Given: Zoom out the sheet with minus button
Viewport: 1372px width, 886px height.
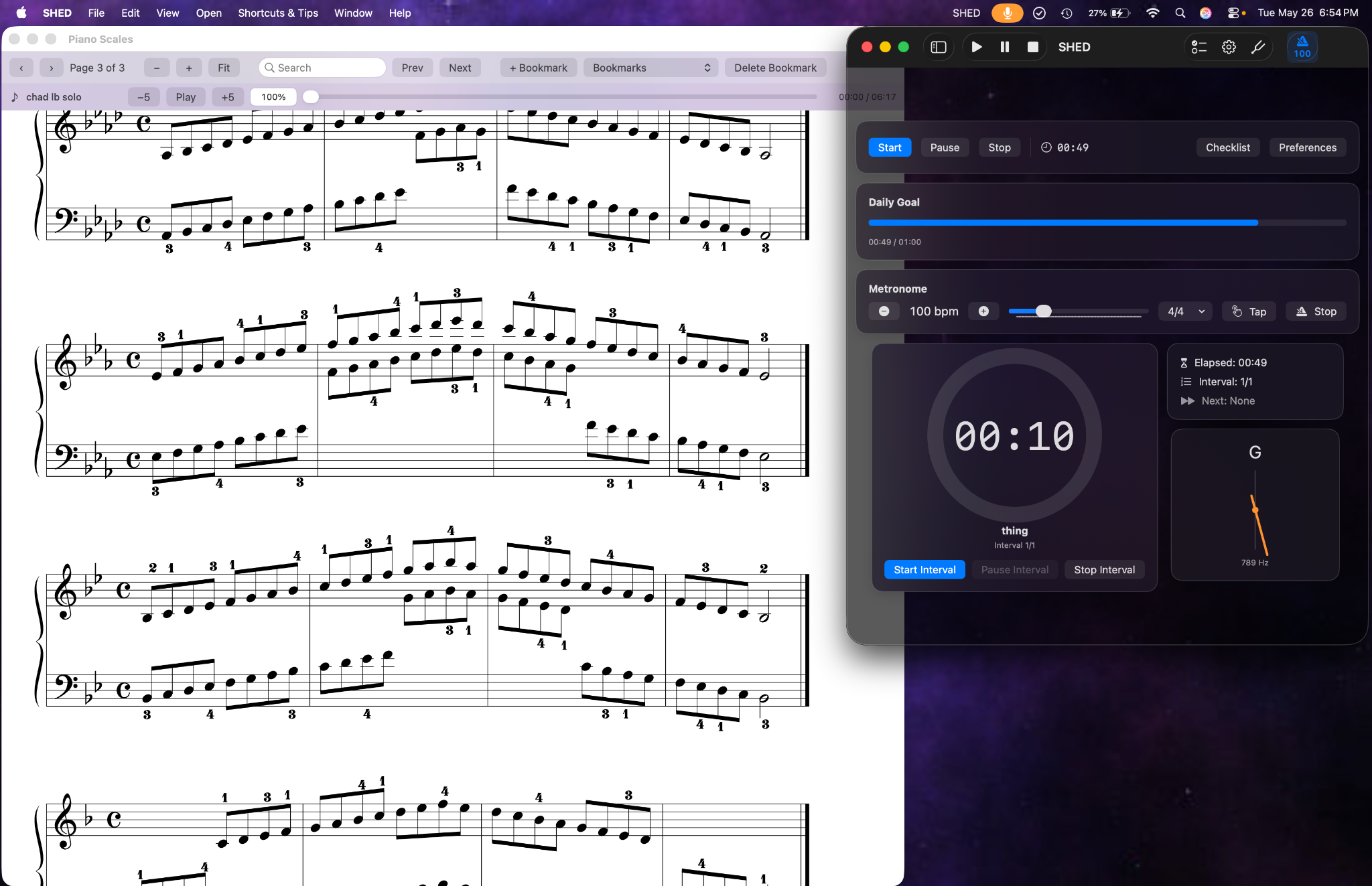Looking at the screenshot, I should coord(157,68).
